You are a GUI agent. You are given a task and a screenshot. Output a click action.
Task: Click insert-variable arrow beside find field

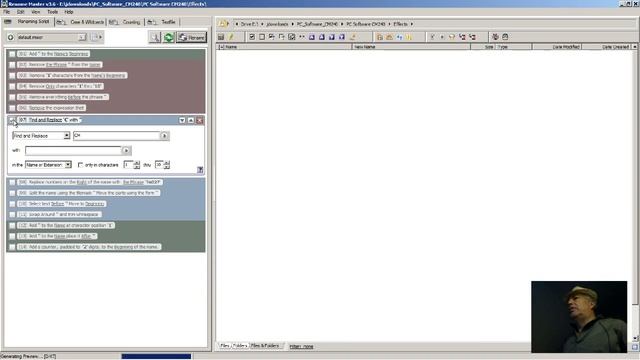click(164, 136)
